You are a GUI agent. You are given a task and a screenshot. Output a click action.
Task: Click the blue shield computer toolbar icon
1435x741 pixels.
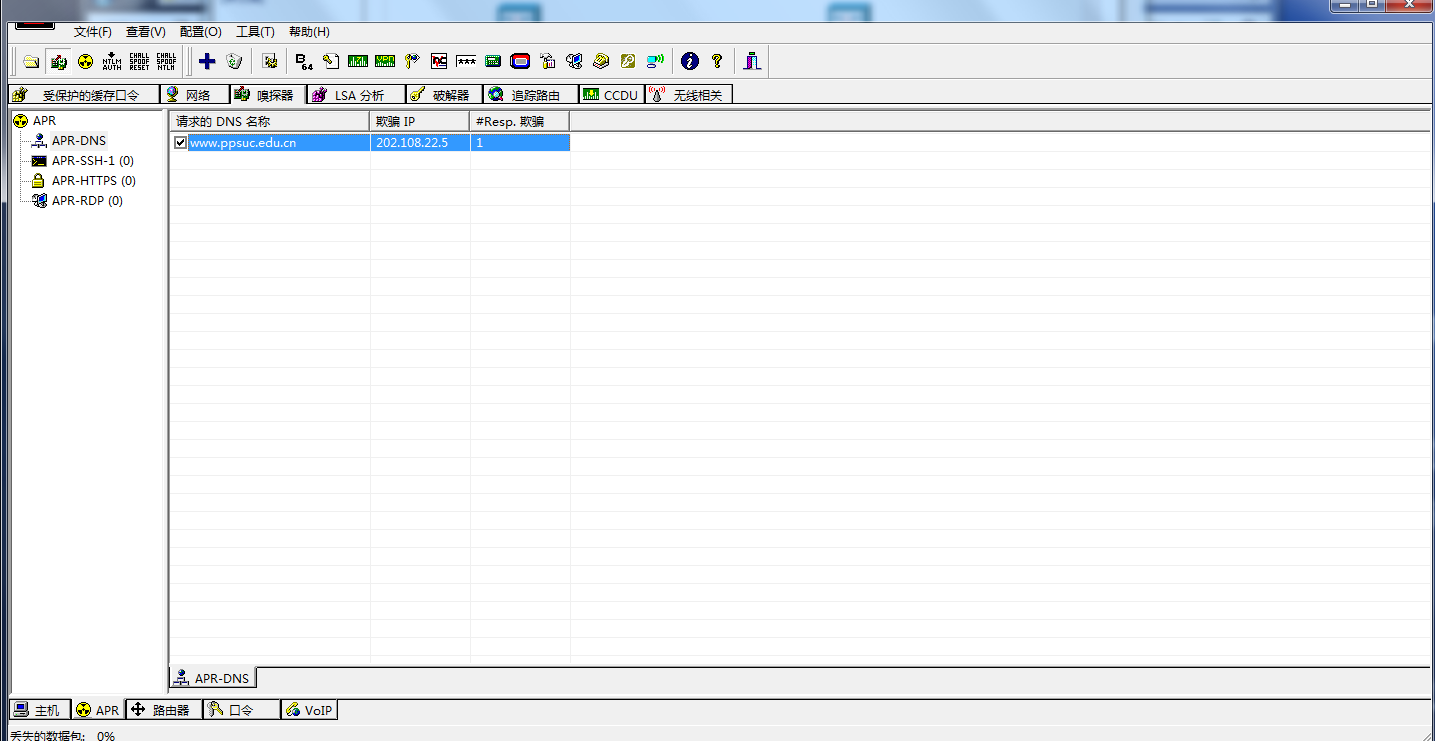point(574,62)
